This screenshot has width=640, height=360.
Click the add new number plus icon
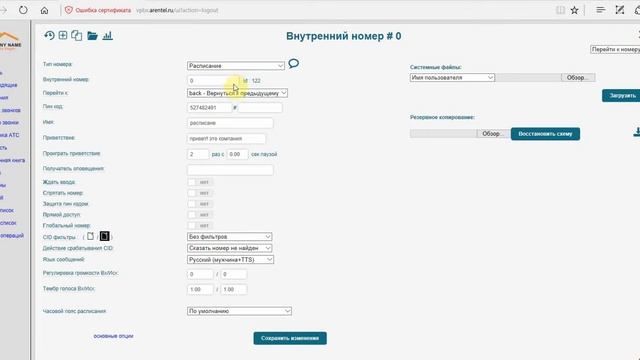63,36
